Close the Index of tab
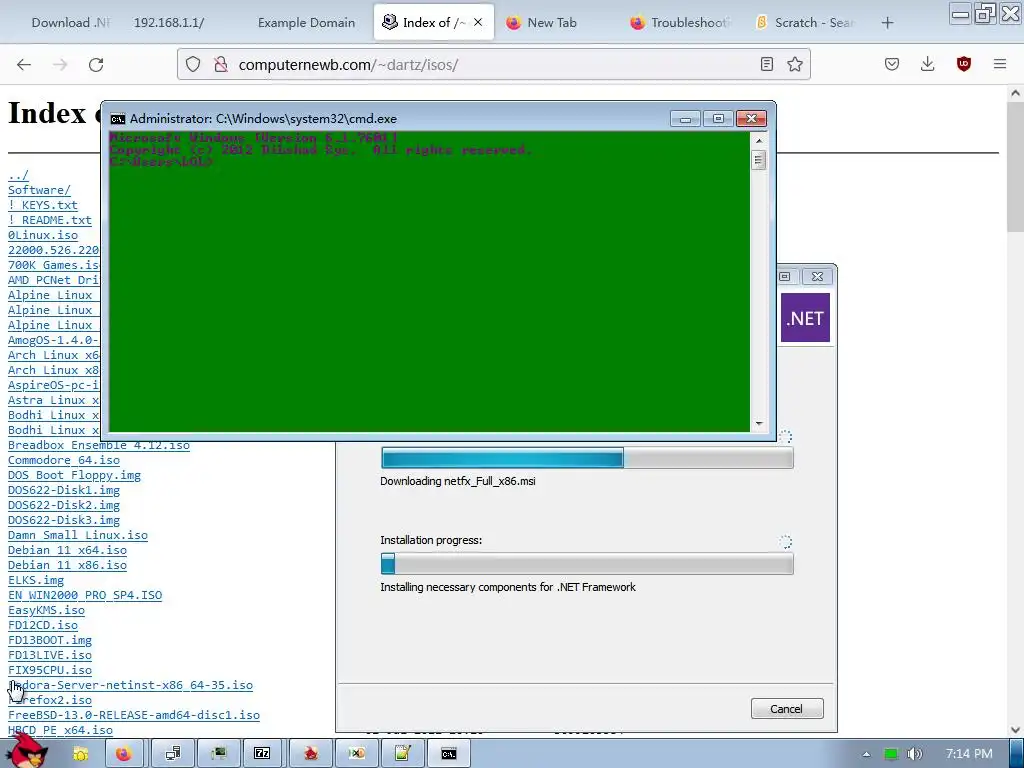The image size is (1024, 768). coord(478,22)
